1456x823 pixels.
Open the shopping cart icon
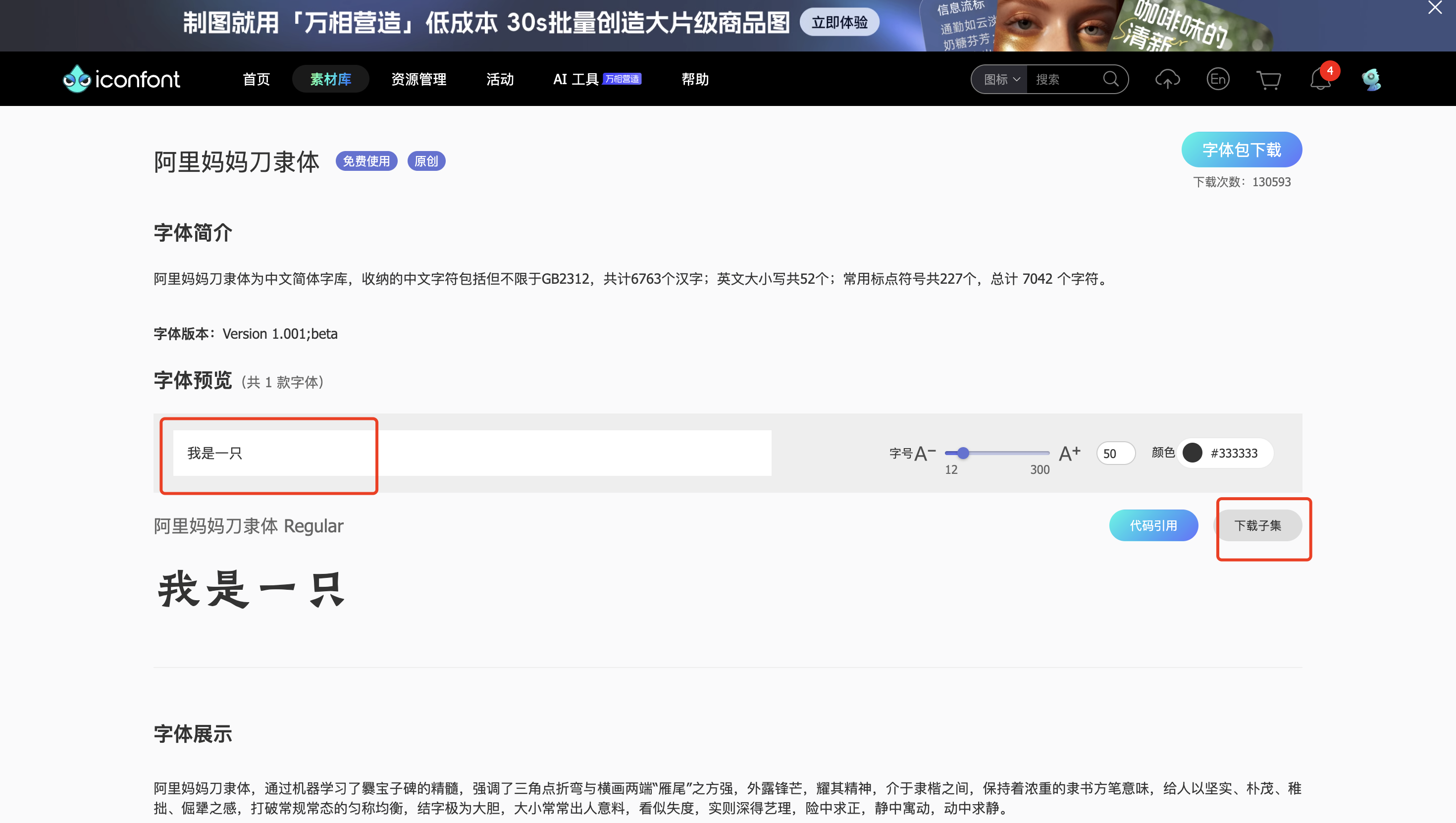pyautogui.click(x=1268, y=80)
